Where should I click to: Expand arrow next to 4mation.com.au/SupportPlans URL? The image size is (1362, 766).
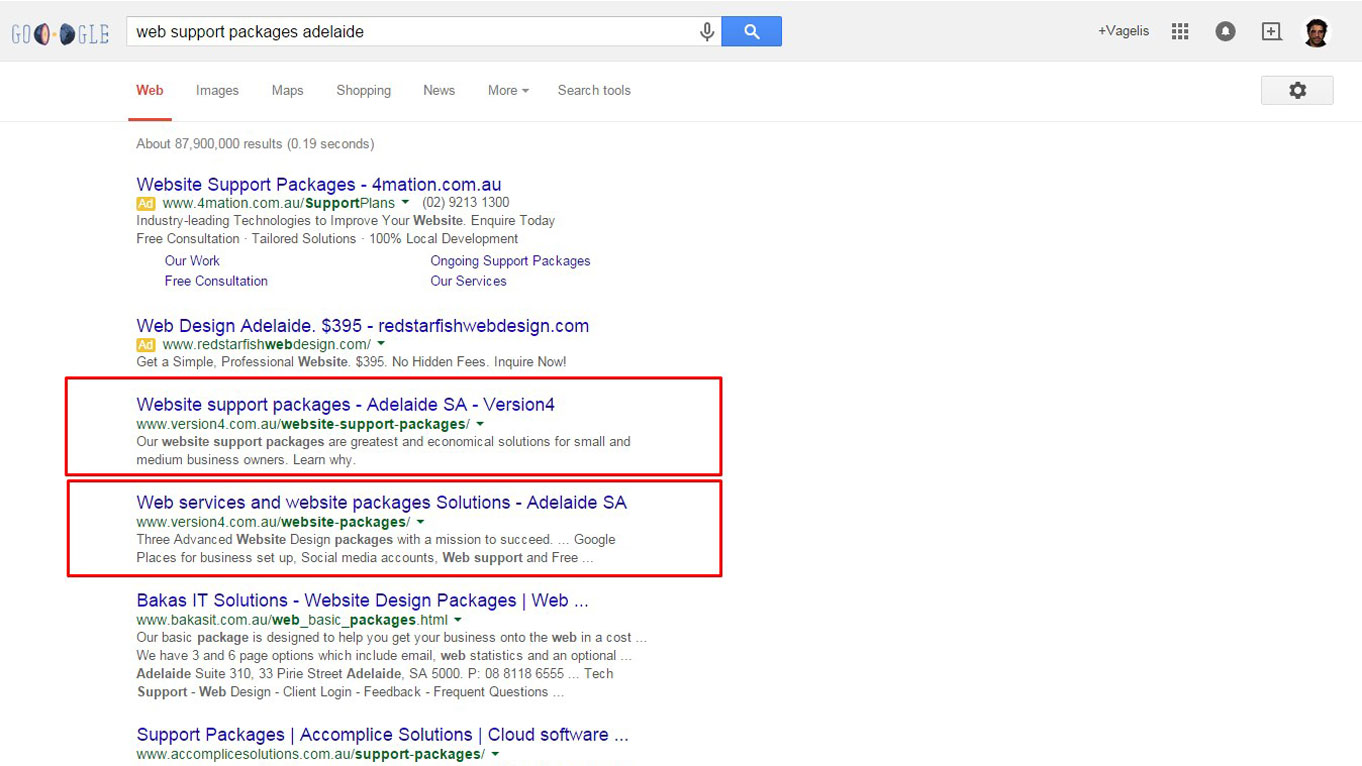[405, 204]
